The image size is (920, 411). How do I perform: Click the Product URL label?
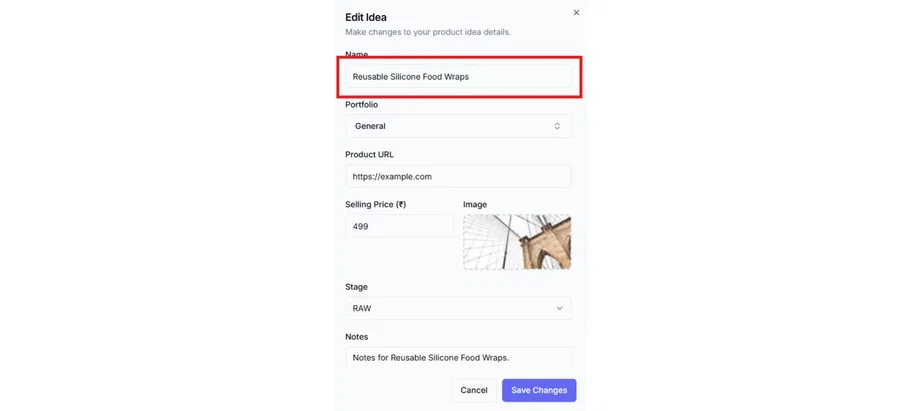[370, 154]
